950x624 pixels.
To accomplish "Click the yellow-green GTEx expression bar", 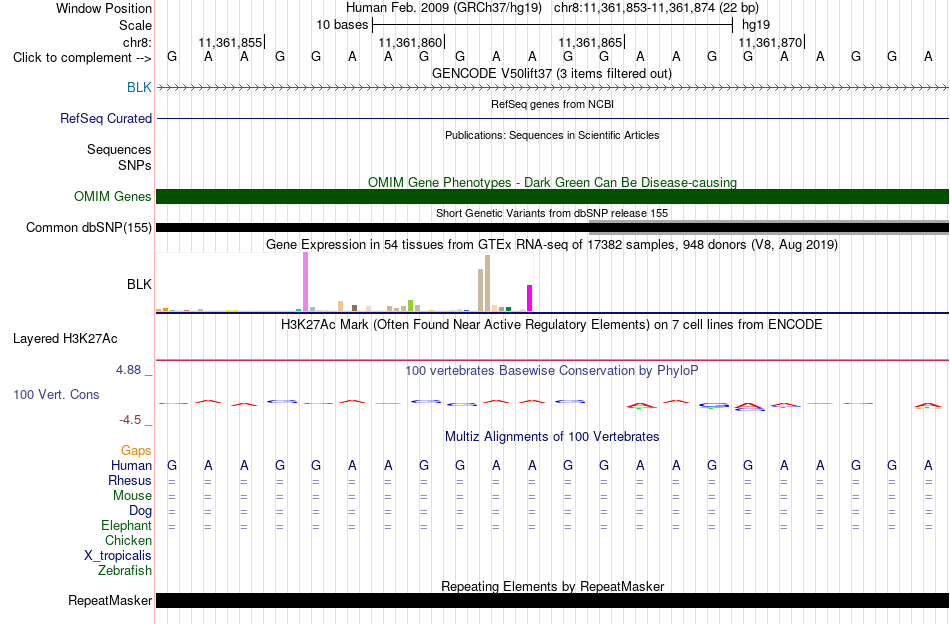I will click(410, 305).
